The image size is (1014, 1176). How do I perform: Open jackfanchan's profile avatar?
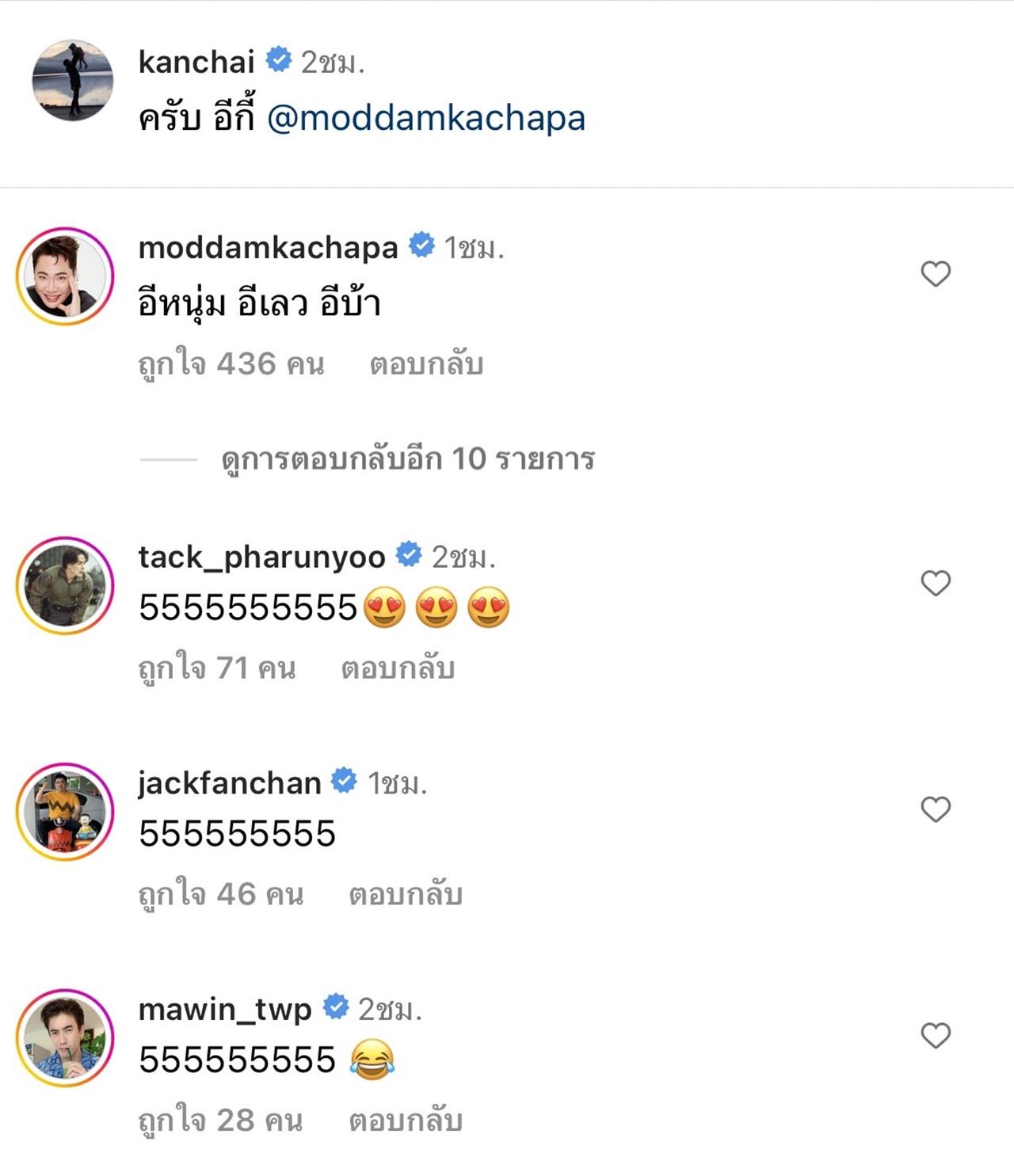click(65, 812)
